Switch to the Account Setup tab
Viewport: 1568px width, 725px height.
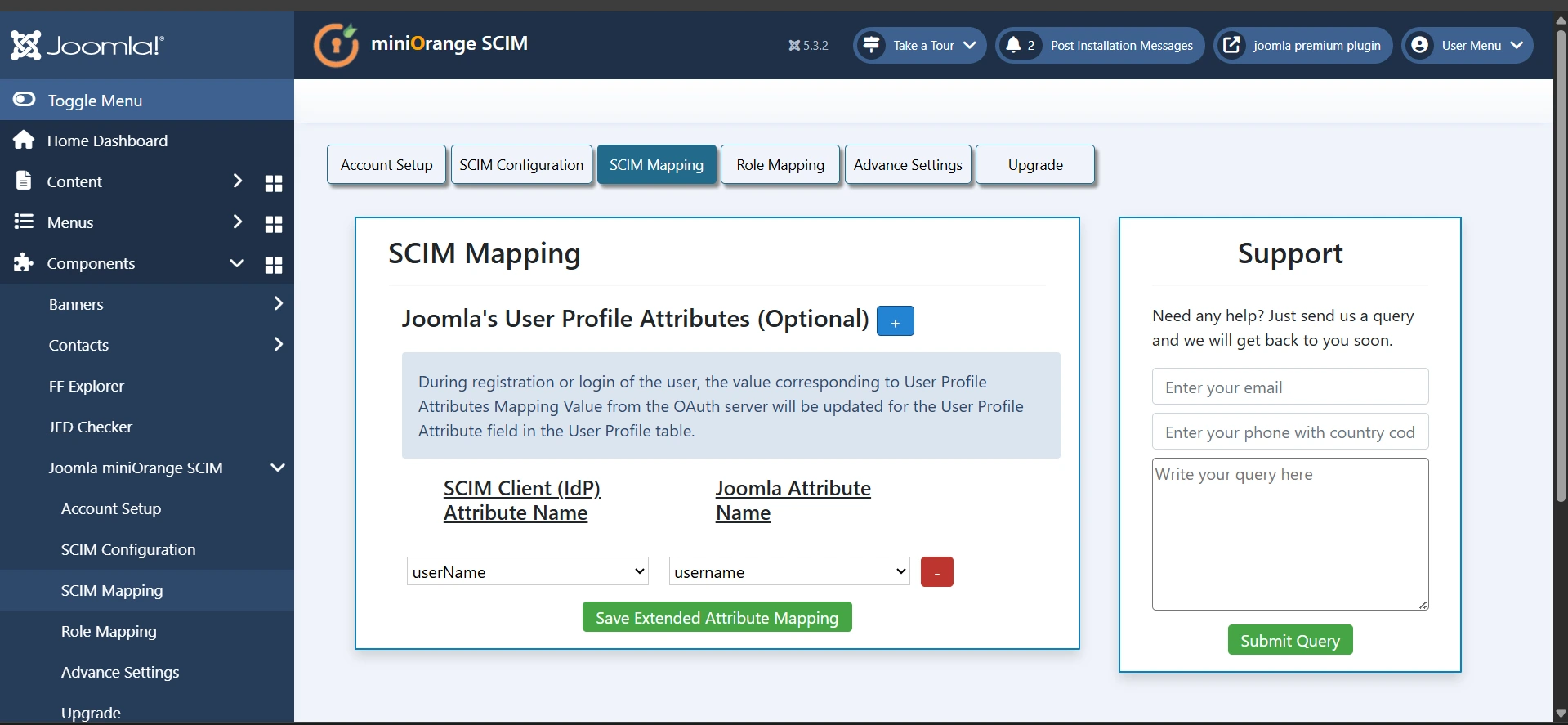click(x=386, y=165)
